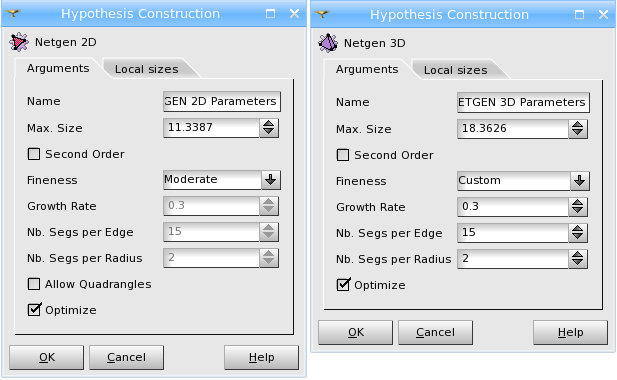Check Allow Quadrangles option
Viewport: 617px width, 380px height.
(34, 284)
